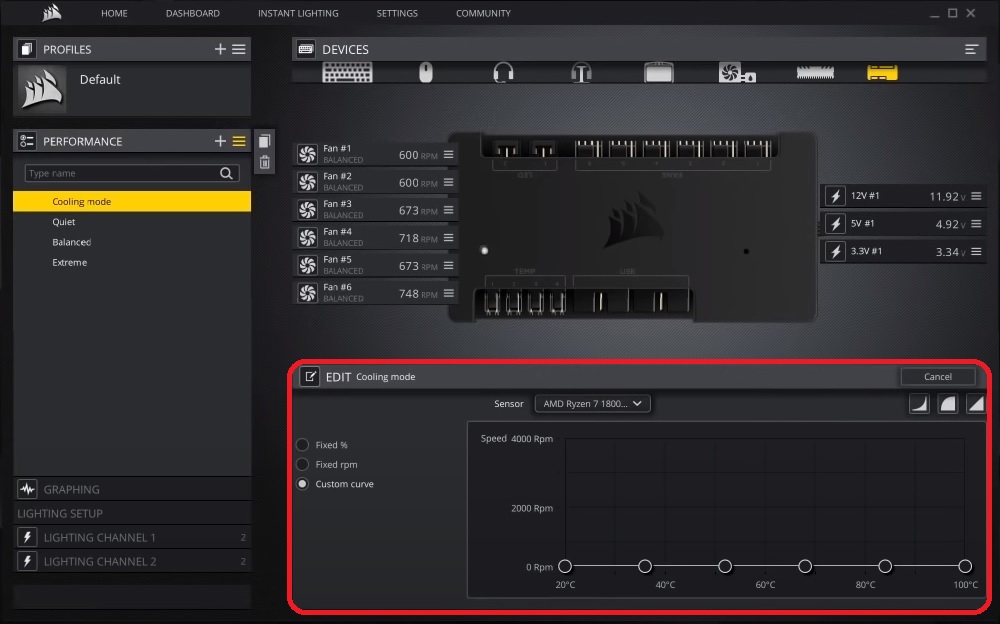
Task: Select the Custom curve option
Action: point(302,484)
